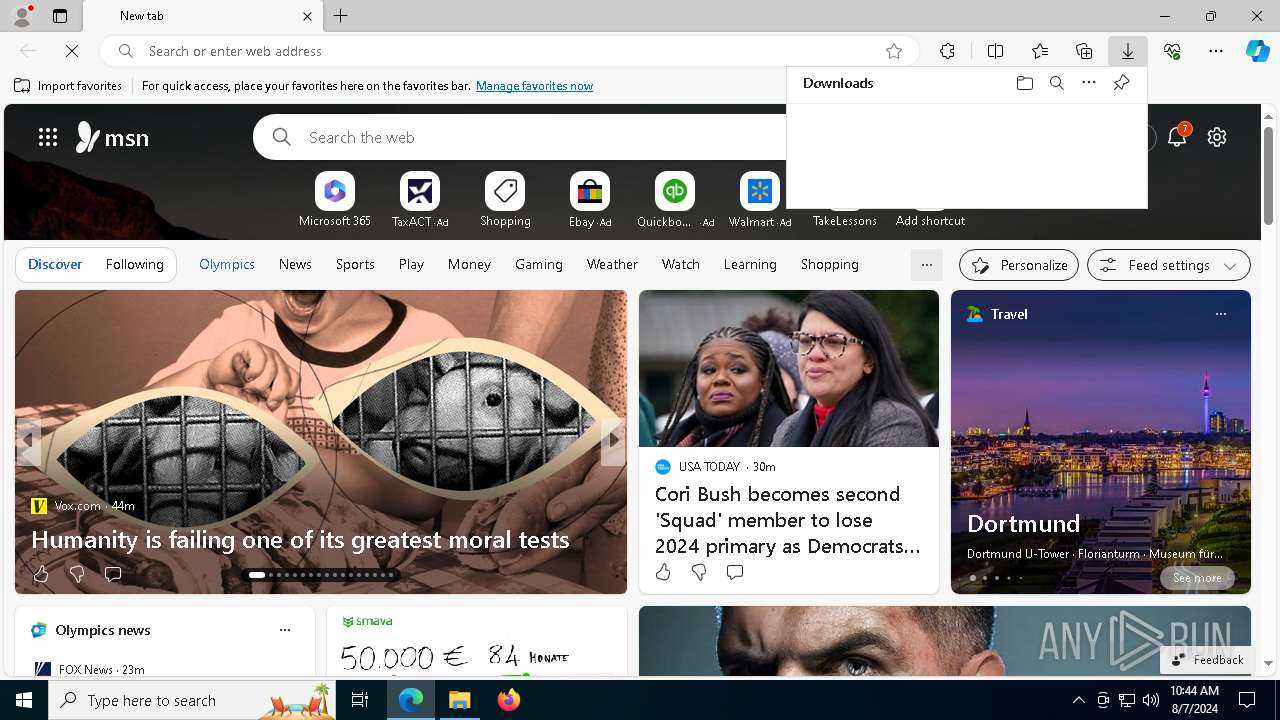Open the Microsoft 365 shortcut
The width and height of the screenshot is (1280, 720).
tap(335, 200)
